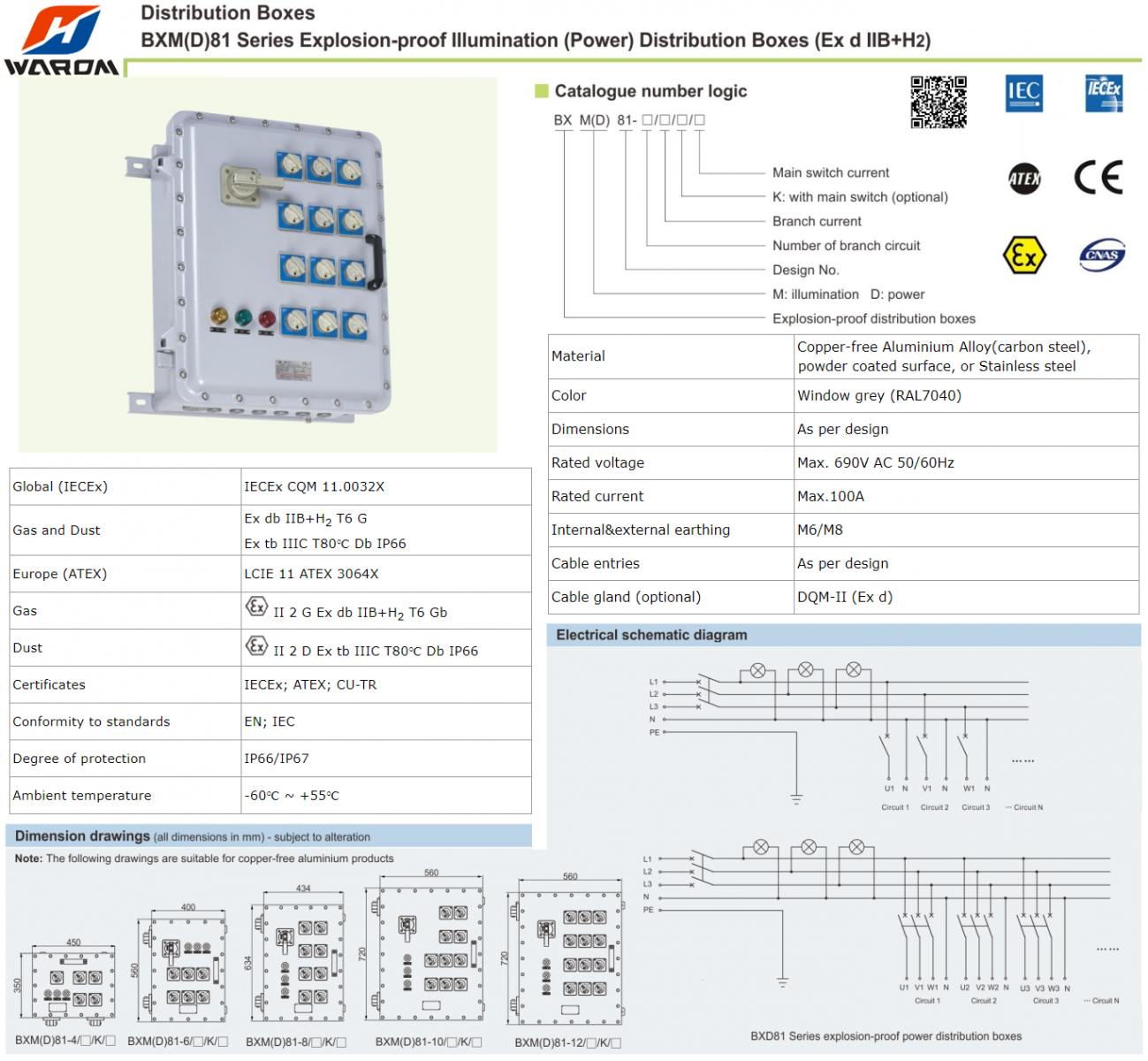The image size is (1148, 1061).
Task: Click the CNAS accreditation logo
Action: click(1102, 255)
